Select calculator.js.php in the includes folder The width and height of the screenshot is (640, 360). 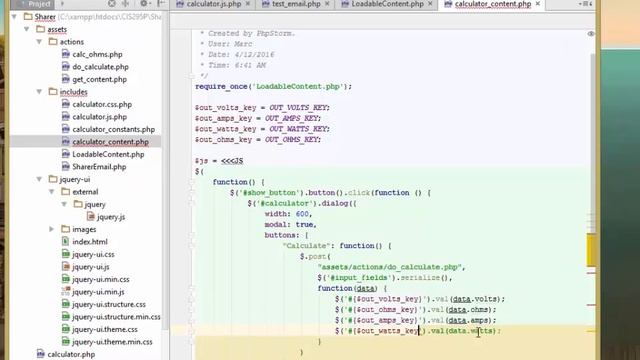pos(100,117)
